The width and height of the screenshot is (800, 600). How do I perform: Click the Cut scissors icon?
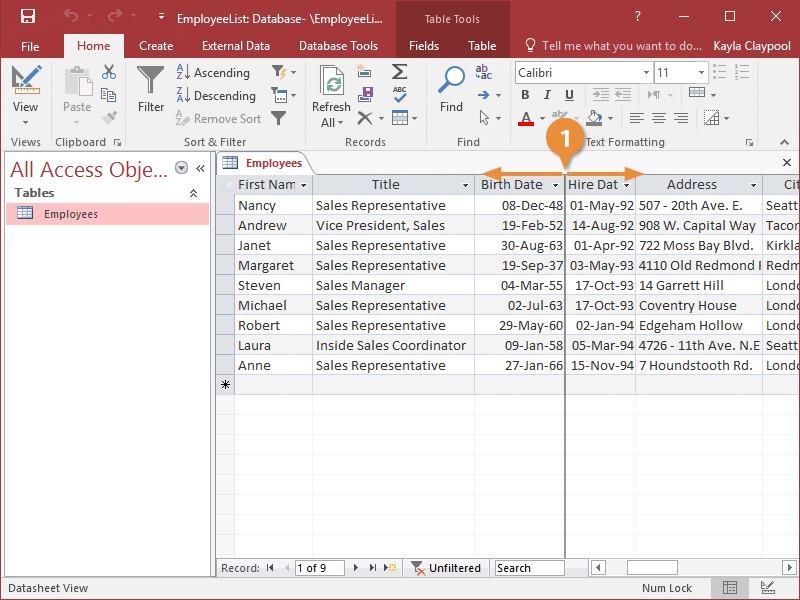(109, 72)
